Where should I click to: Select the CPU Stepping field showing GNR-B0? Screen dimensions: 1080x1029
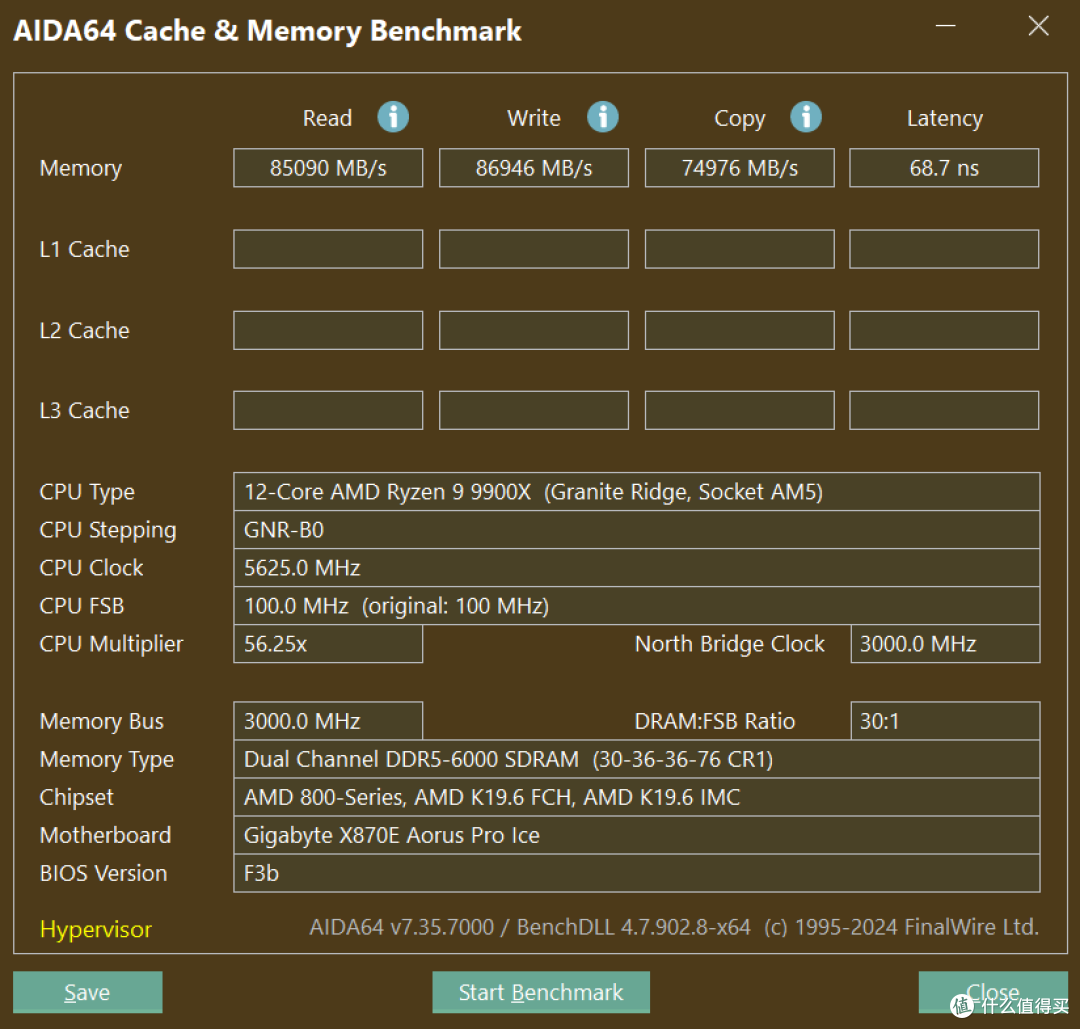click(636, 529)
